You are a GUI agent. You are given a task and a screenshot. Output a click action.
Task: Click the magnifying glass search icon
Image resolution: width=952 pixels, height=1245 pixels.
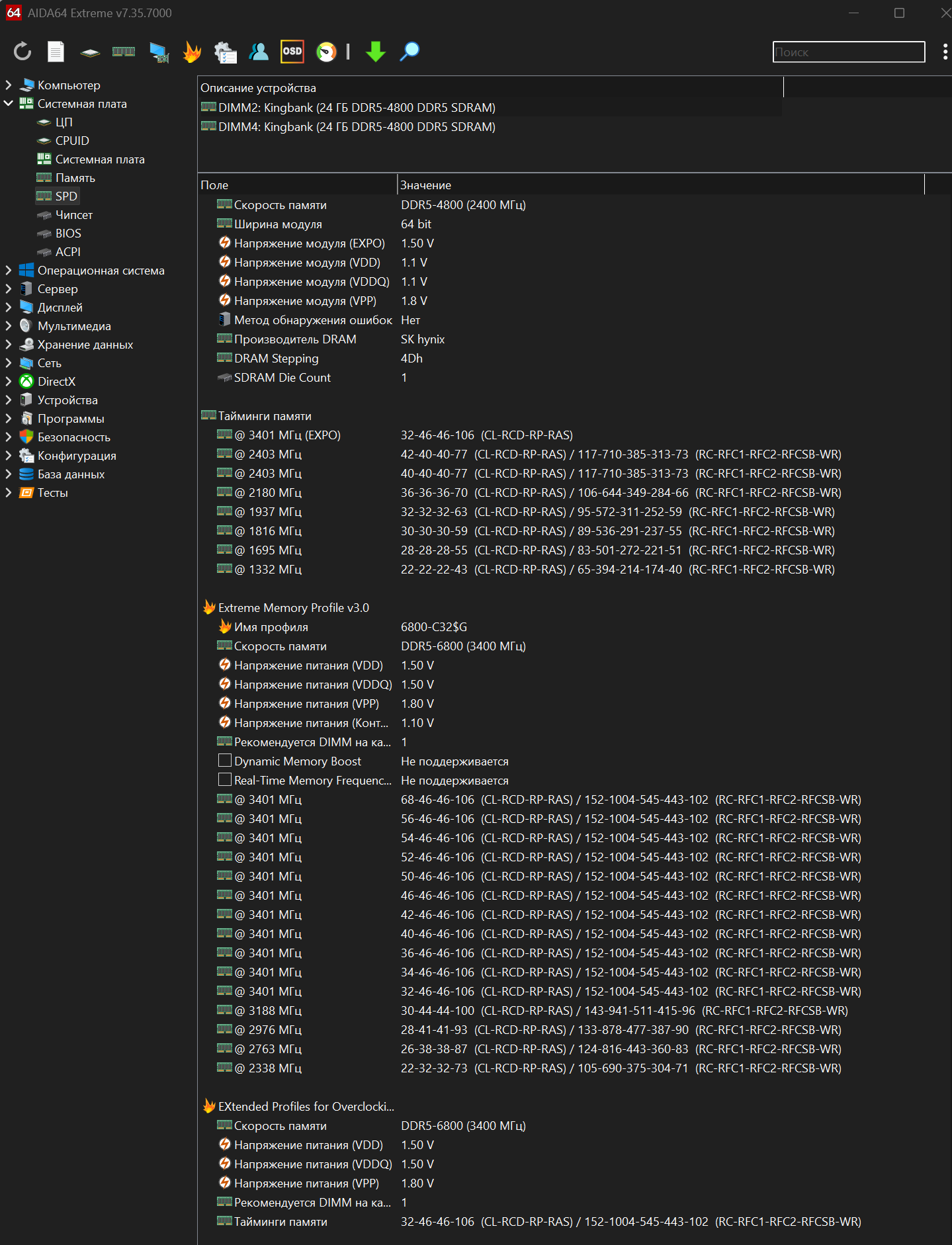(x=410, y=52)
